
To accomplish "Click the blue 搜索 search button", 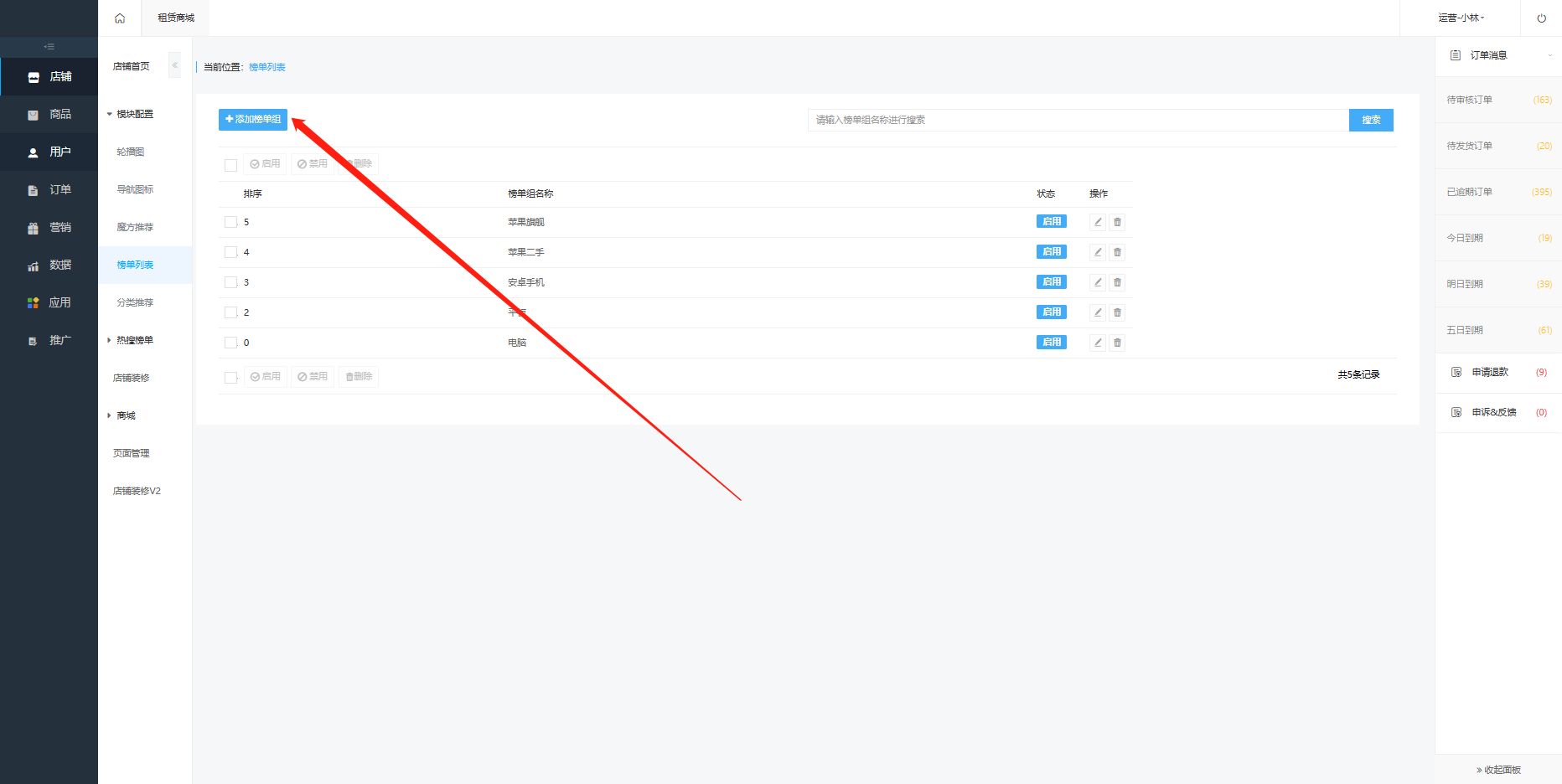I will tap(1371, 120).
